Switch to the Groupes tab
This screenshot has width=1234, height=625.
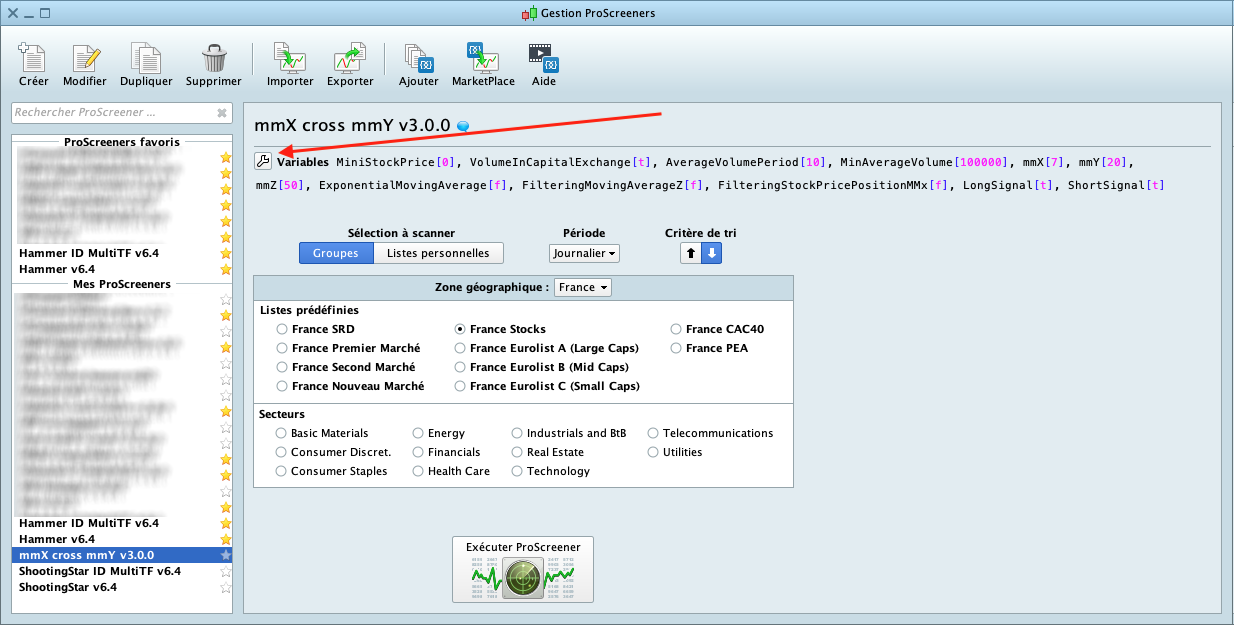(x=336, y=254)
